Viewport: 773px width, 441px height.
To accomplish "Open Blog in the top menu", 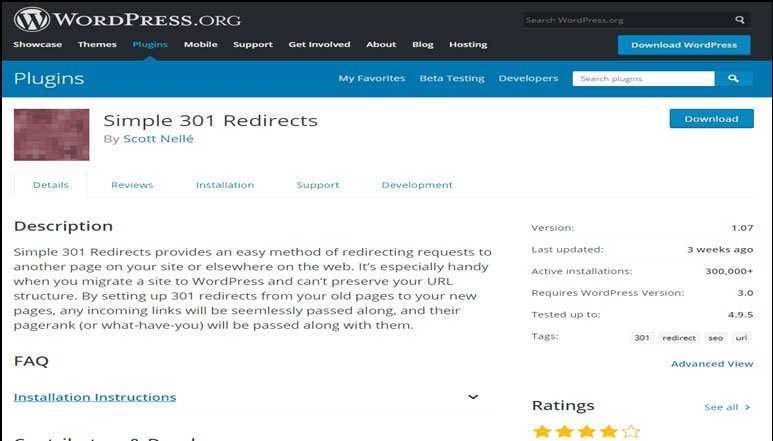I will pyautogui.click(x=422, y=44).
